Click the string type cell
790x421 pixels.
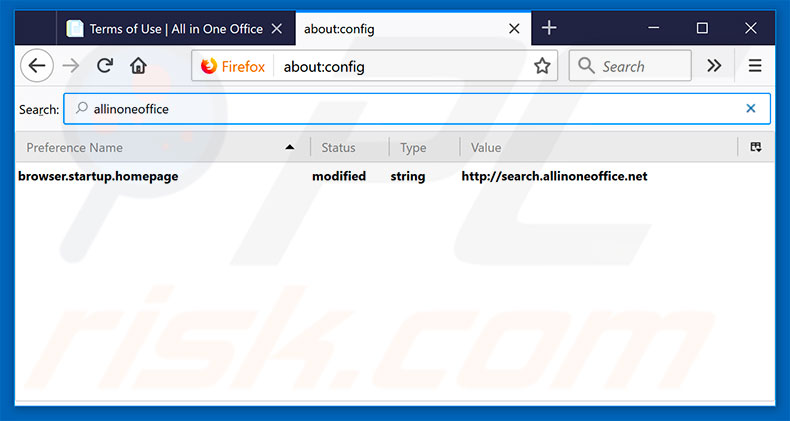(408, 177)
